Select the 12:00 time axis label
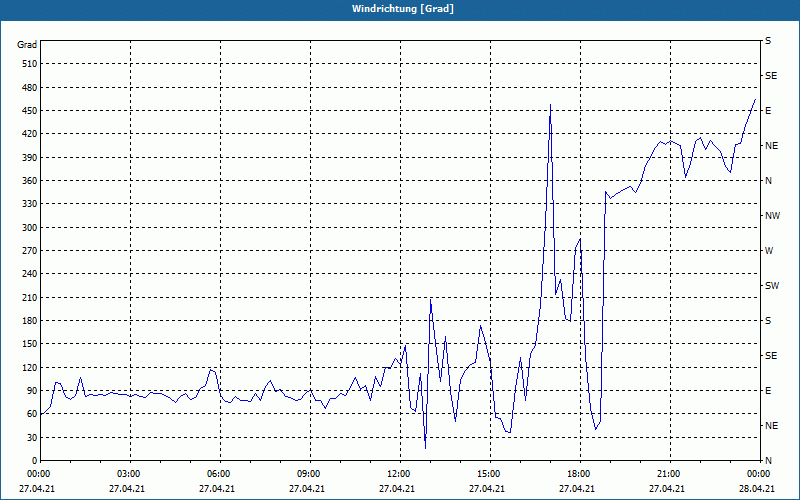The image size is (800, 500). coord(397,474)
